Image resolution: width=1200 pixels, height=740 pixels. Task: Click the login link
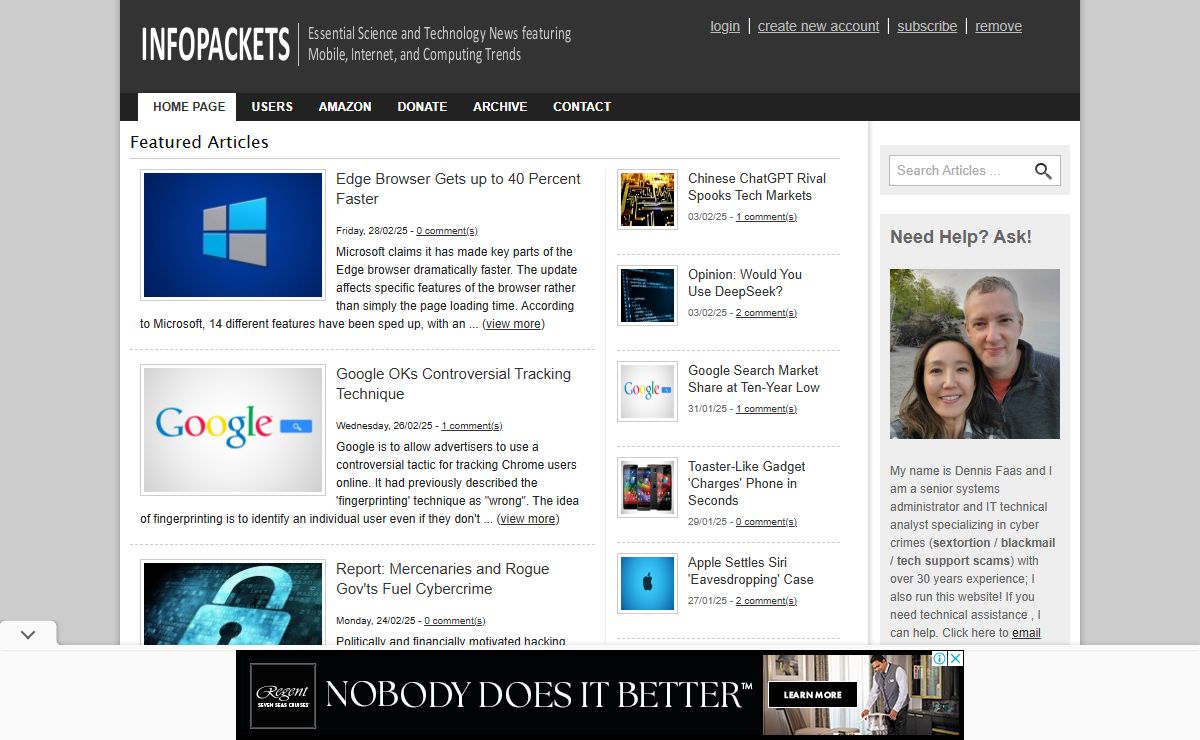[725, 26]
